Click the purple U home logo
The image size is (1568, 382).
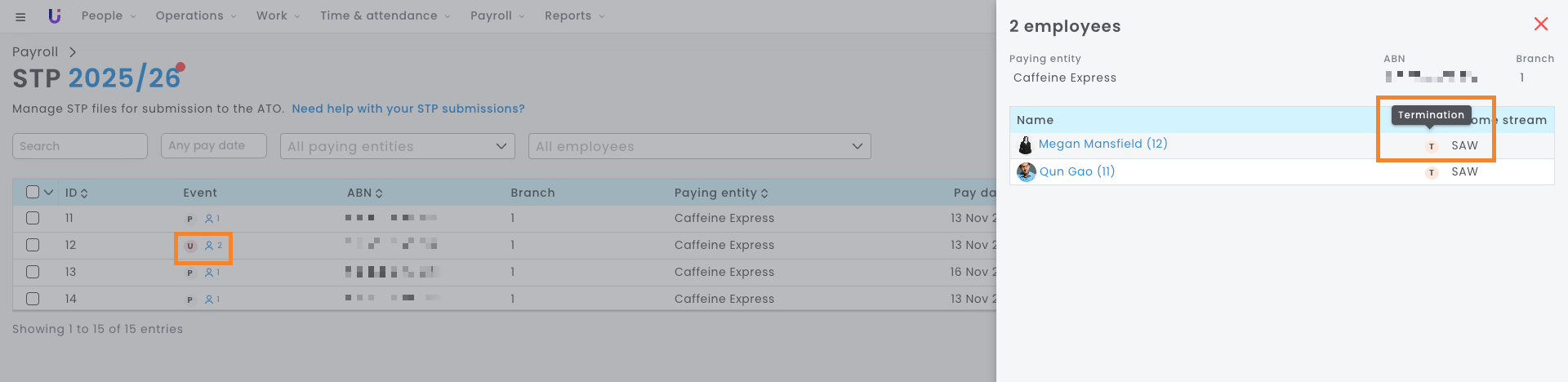click(55, 16)
